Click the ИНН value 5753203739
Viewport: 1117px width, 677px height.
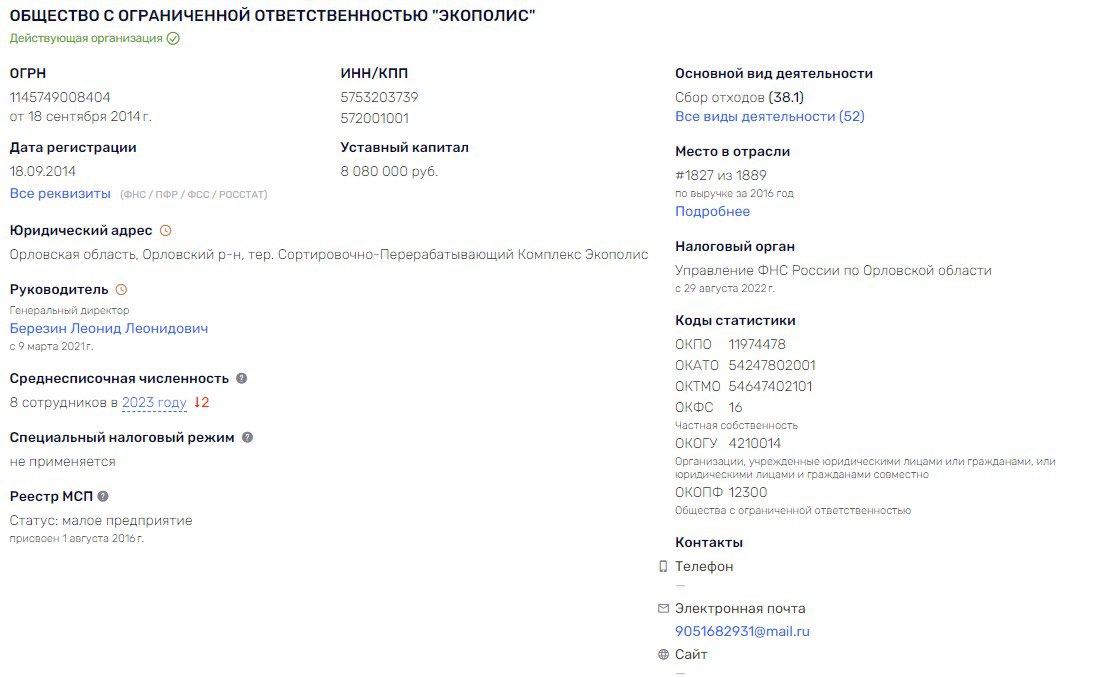(379, 97)
